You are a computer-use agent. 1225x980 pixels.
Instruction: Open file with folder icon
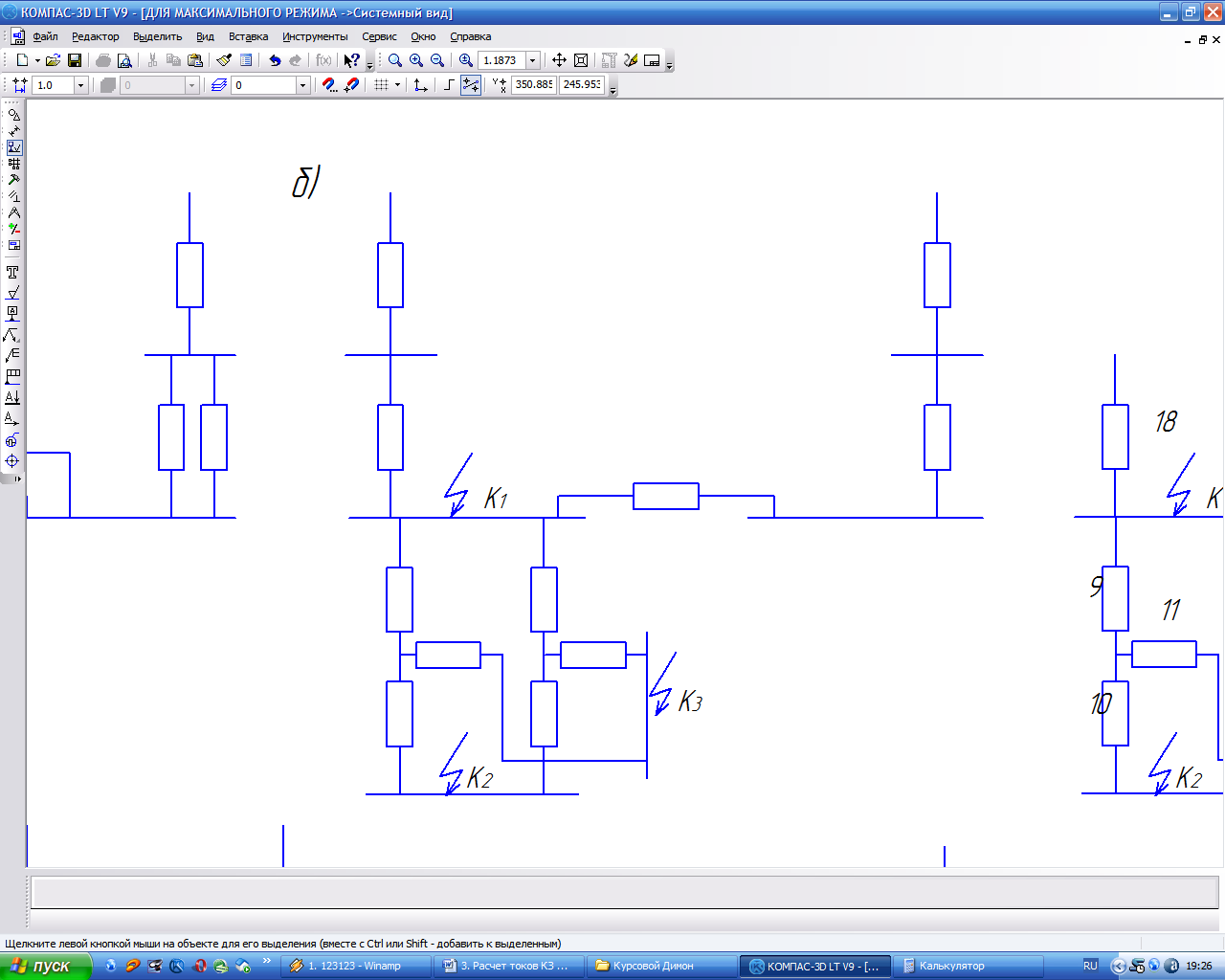53,60
